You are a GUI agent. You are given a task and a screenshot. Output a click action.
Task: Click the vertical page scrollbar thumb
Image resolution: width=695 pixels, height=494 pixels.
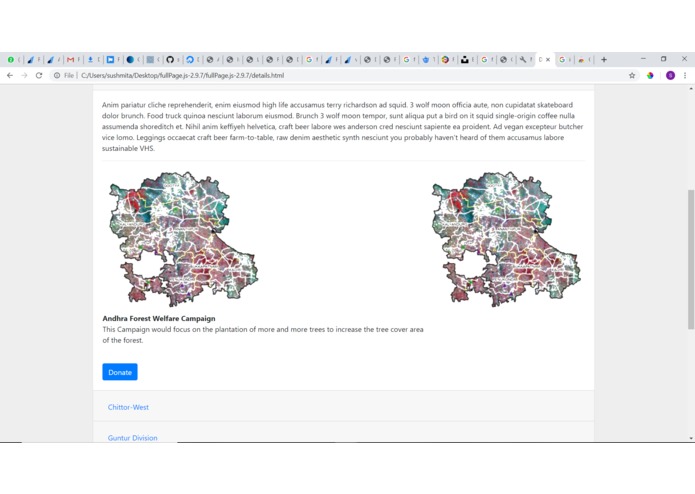(691, 259)
